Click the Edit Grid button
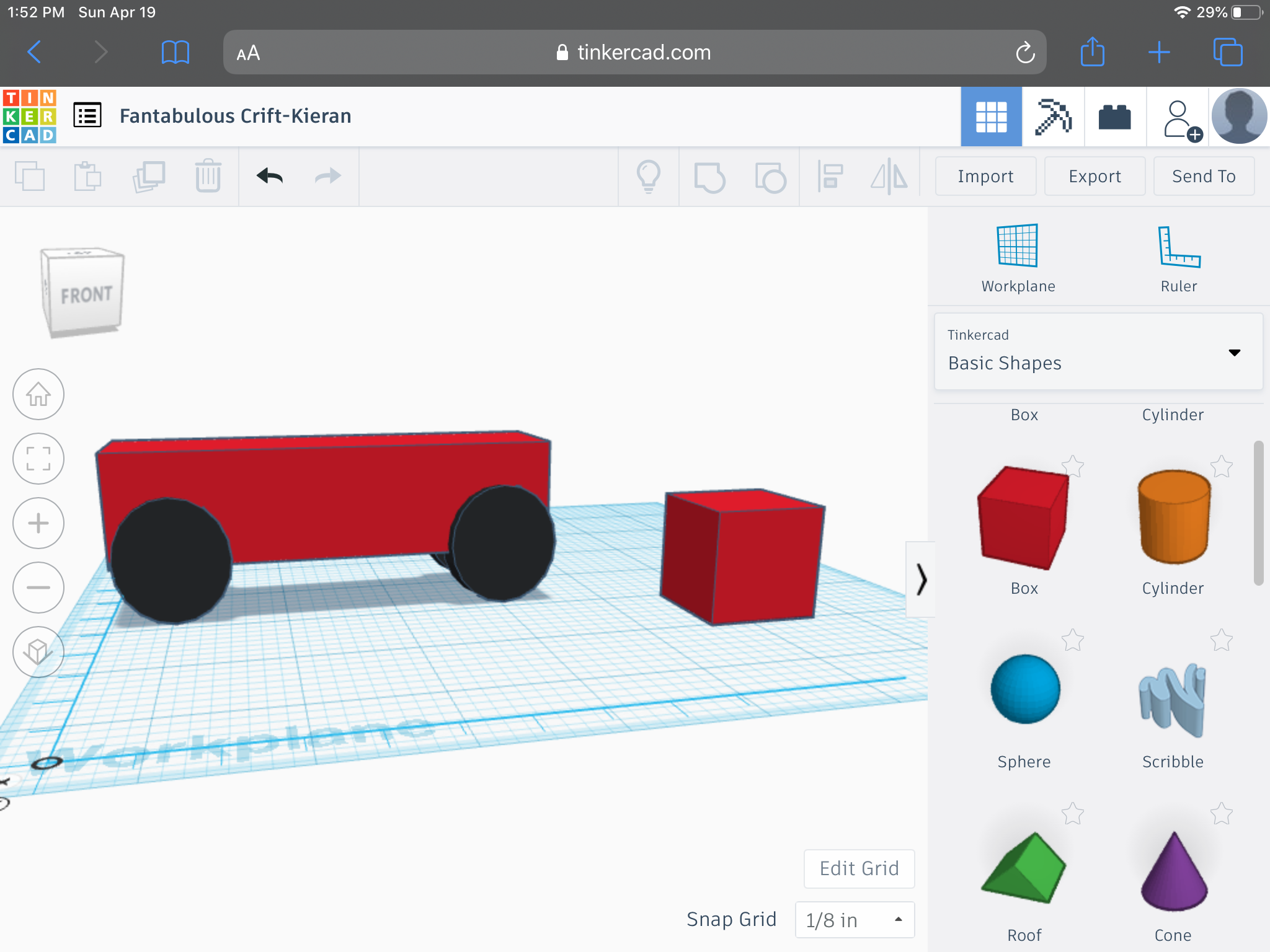Screen dimensions: 1270x952 click(x=859, y=868)
